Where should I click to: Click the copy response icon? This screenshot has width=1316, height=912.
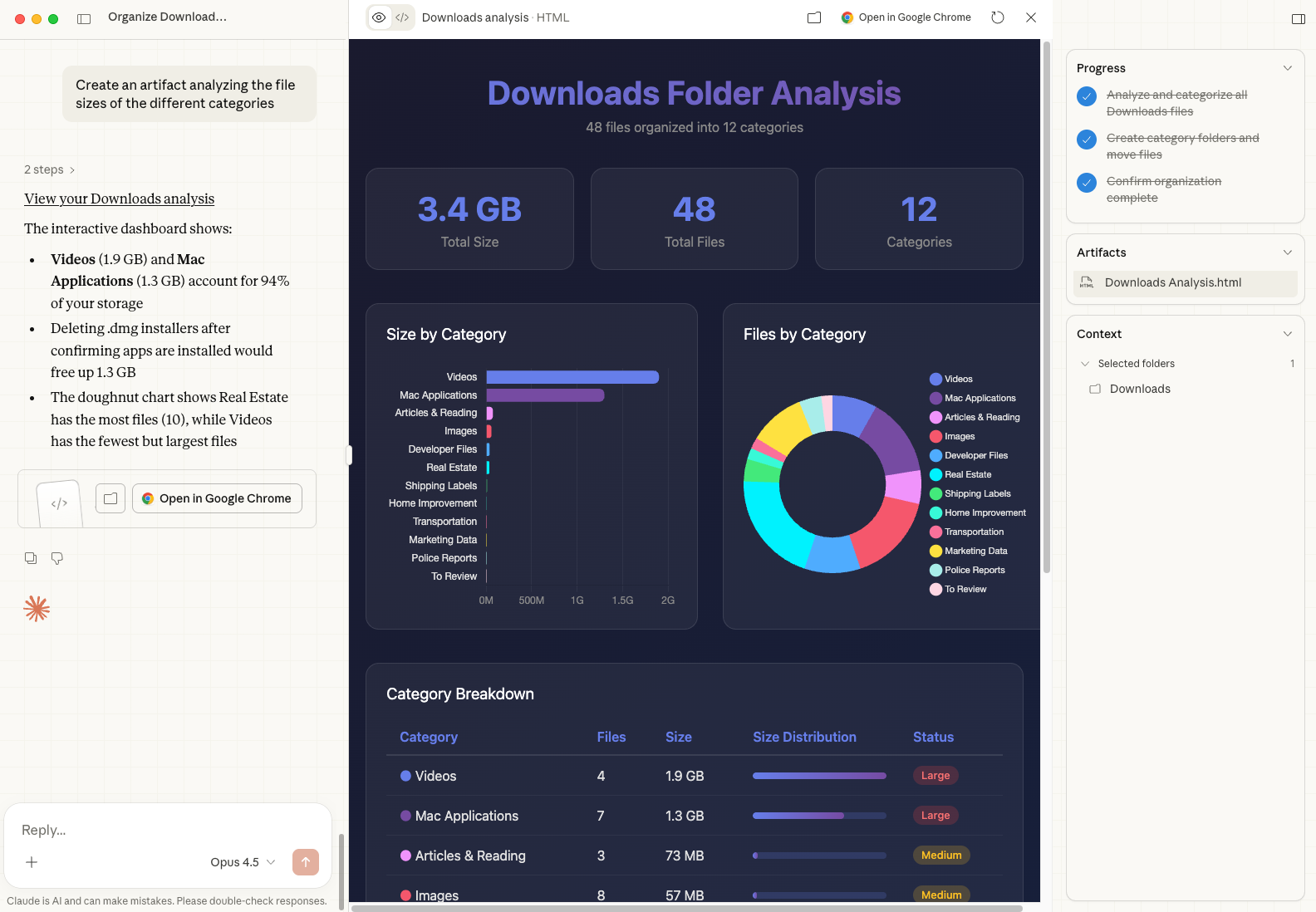[x=31, y=558]
